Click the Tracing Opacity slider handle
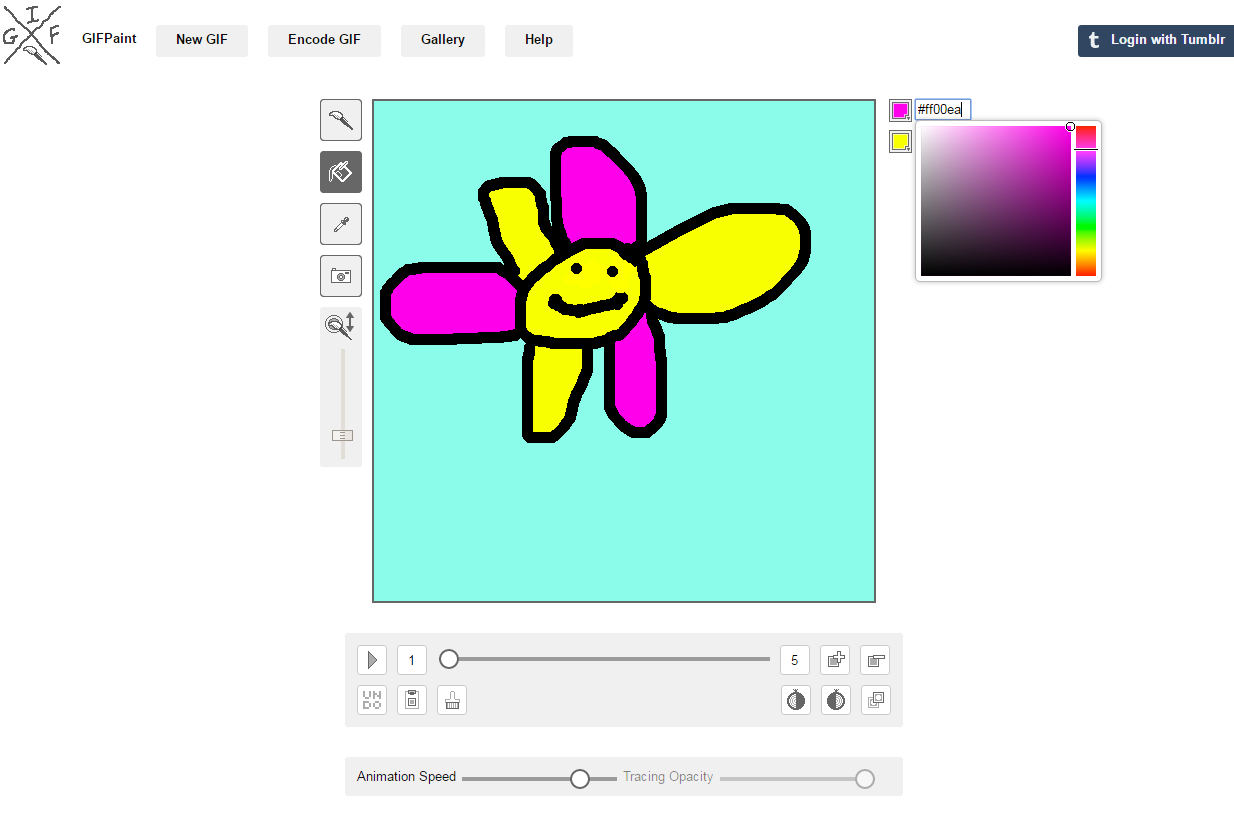This screenshot has width=1234, height=821. click(x=865, y=779)
